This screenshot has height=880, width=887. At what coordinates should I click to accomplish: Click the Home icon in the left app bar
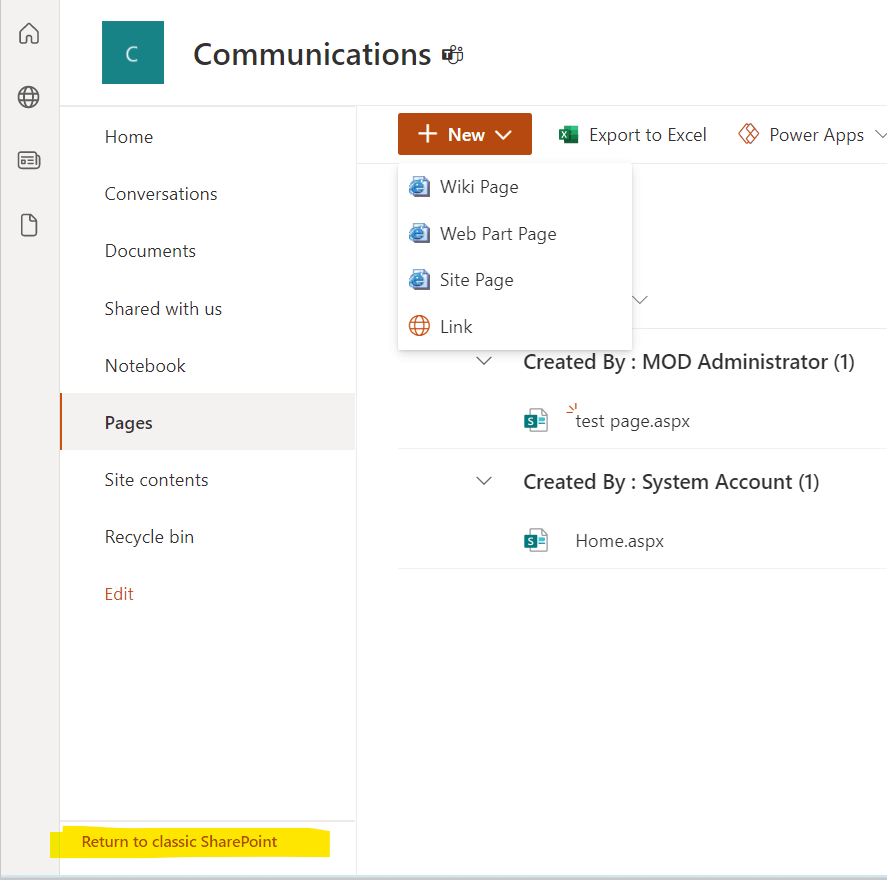pos(29,33)
